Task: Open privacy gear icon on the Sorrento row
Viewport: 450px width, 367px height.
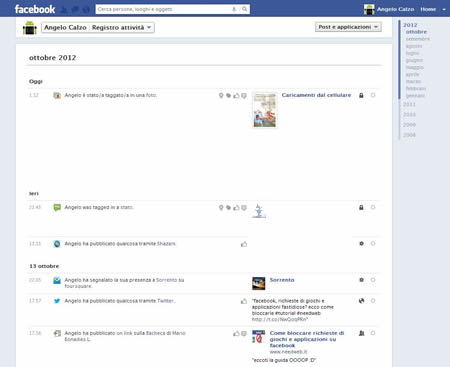Action: pyautogui.click(x=361, y=280)
